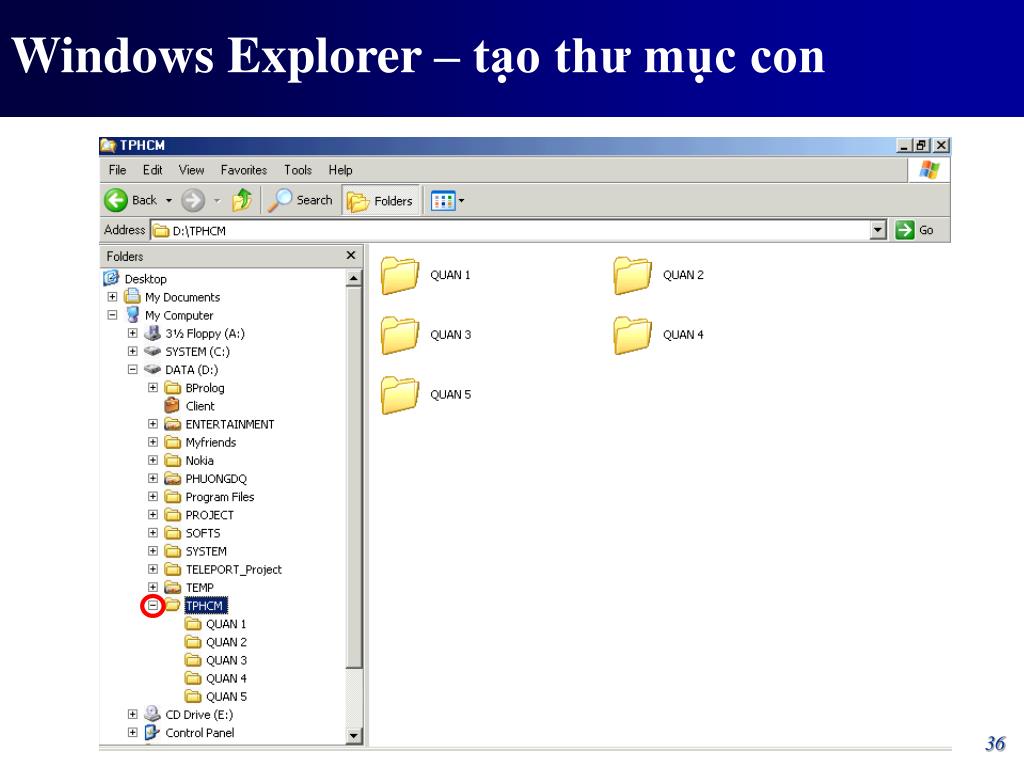Select SYSTEM (C:) drive icon
The image size is (1024, 768).
coord(152,351)
